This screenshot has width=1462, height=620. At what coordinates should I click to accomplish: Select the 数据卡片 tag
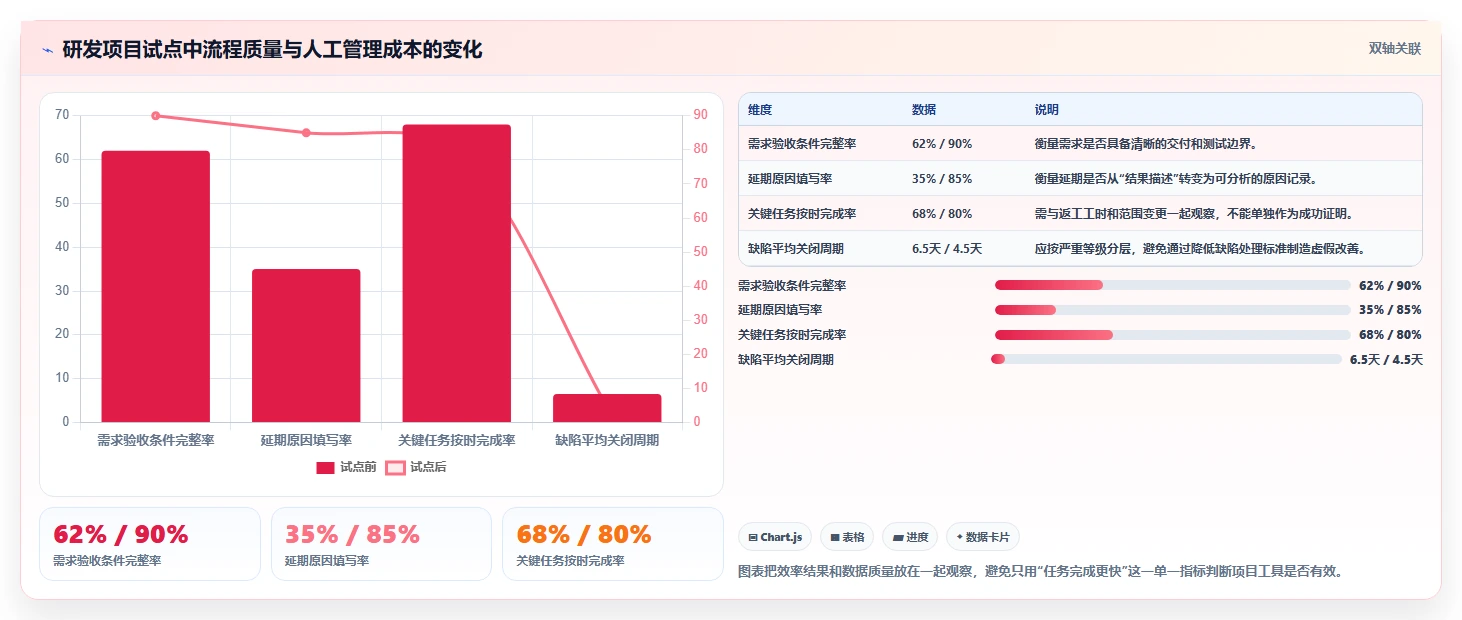point(983,537)
